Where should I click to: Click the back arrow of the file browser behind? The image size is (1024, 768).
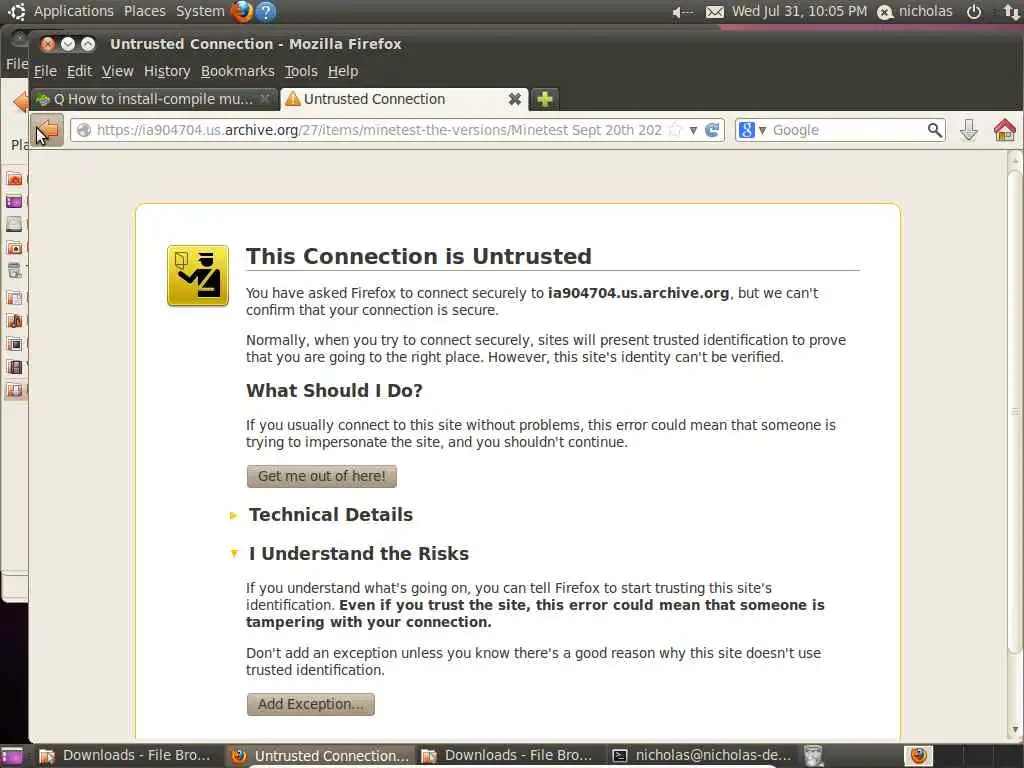tap(20, 101)
